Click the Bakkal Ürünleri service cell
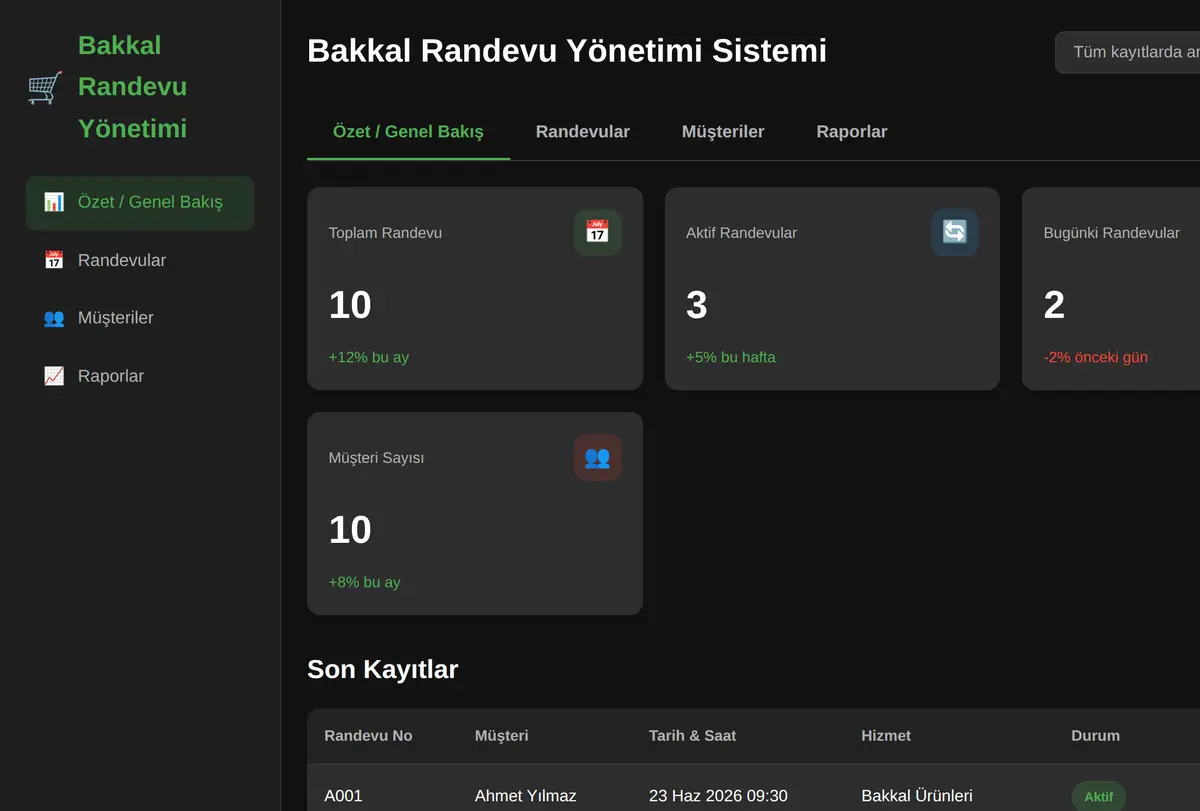This screenshot has width=1200, height=811. [917, 796]
